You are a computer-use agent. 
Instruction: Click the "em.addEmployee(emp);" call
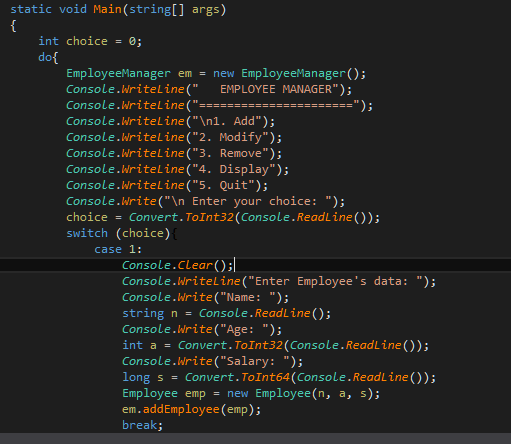[191, 409]
